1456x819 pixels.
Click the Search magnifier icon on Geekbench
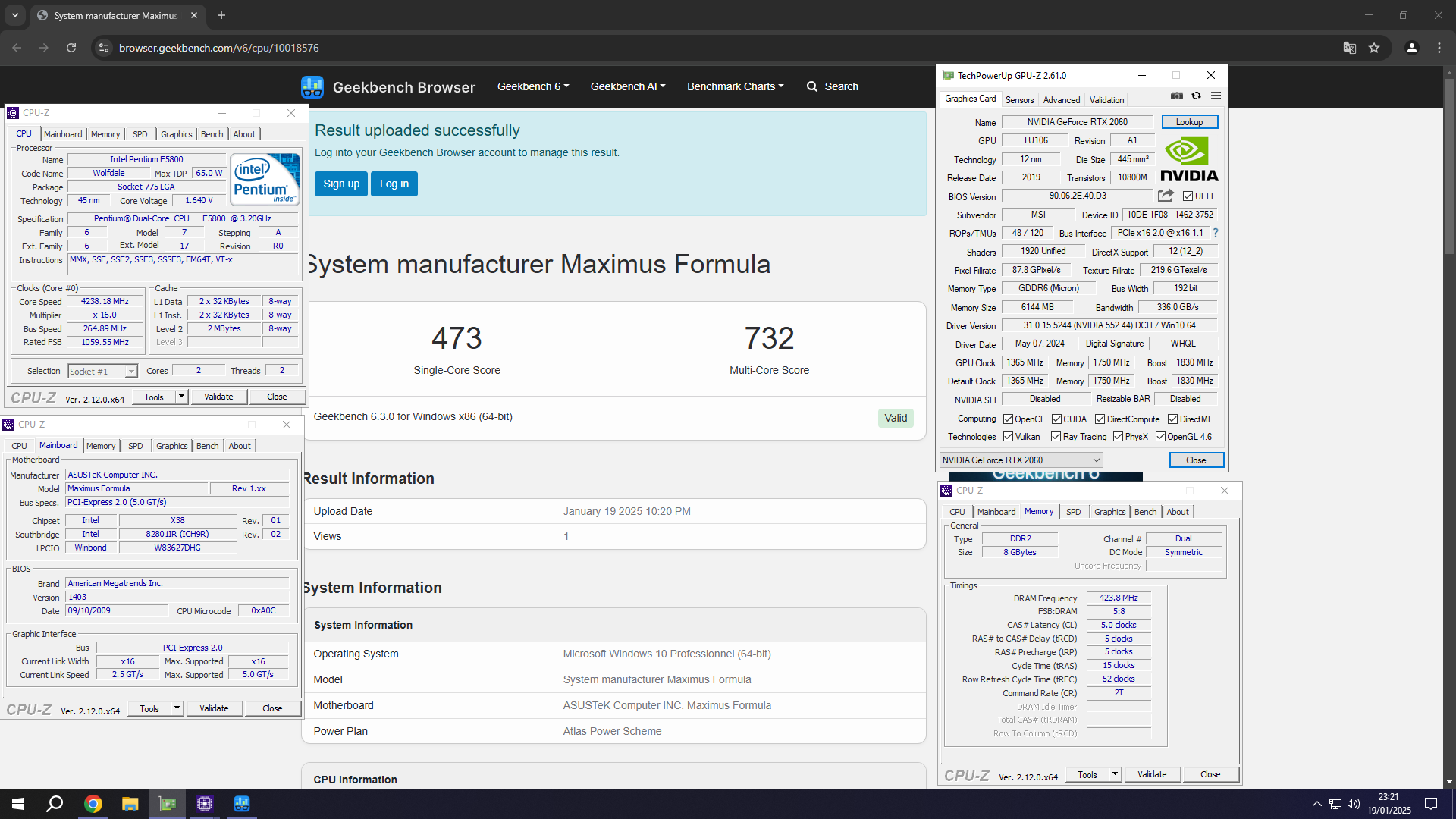[x=812, y=86]
